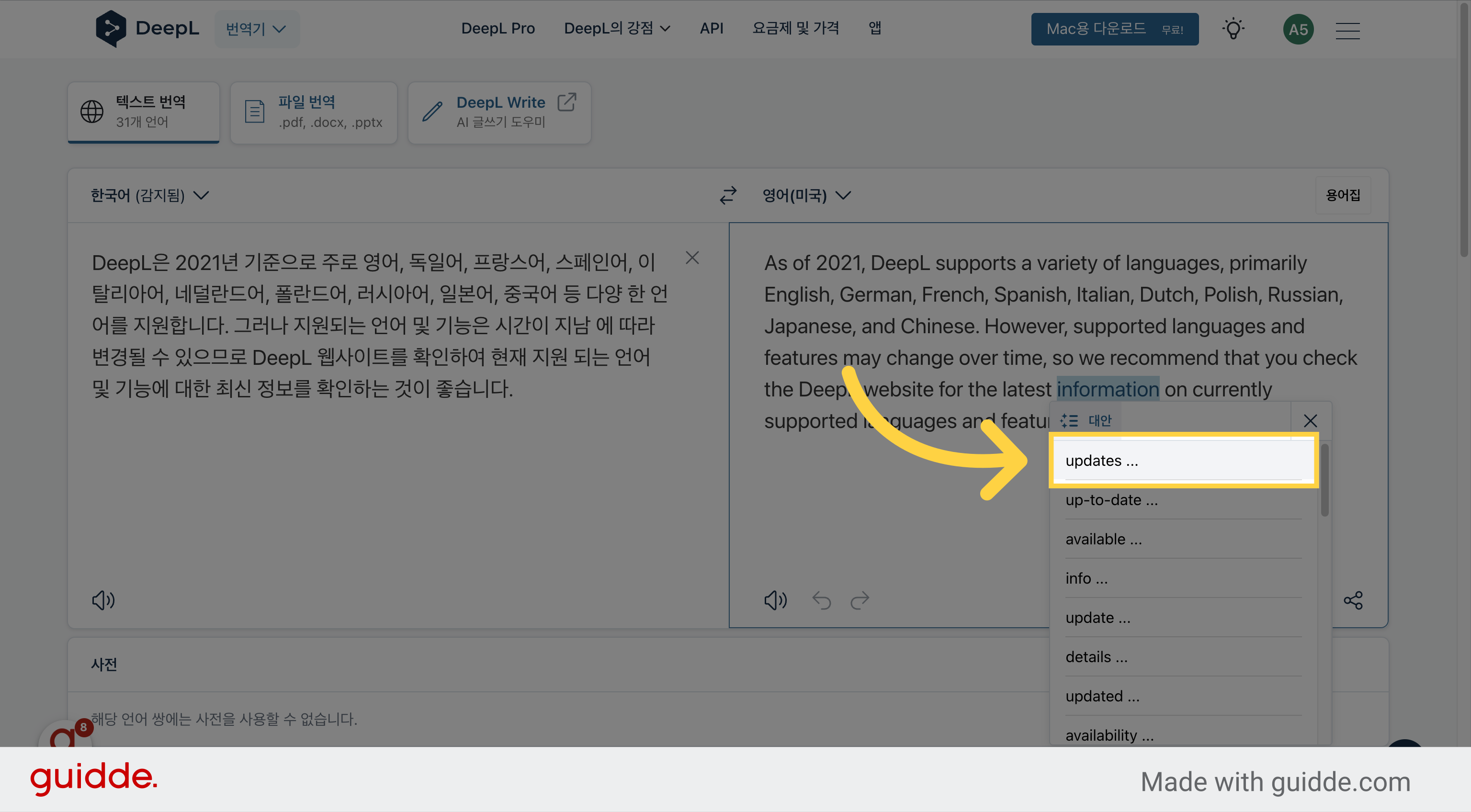The height and width of the screenshot is (812, 1471).
Task: Choose the update ... alternative
Action: [1183, 618]
